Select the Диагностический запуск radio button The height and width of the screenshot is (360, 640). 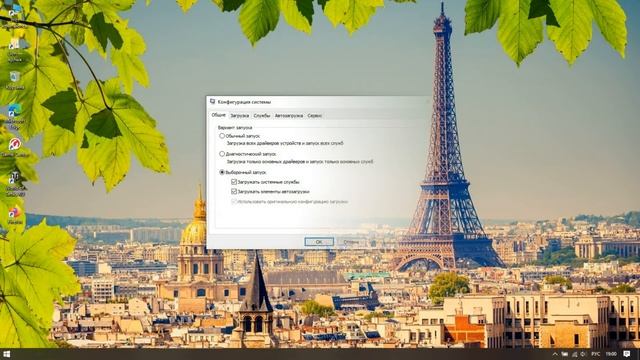click(x=222, y=154)
